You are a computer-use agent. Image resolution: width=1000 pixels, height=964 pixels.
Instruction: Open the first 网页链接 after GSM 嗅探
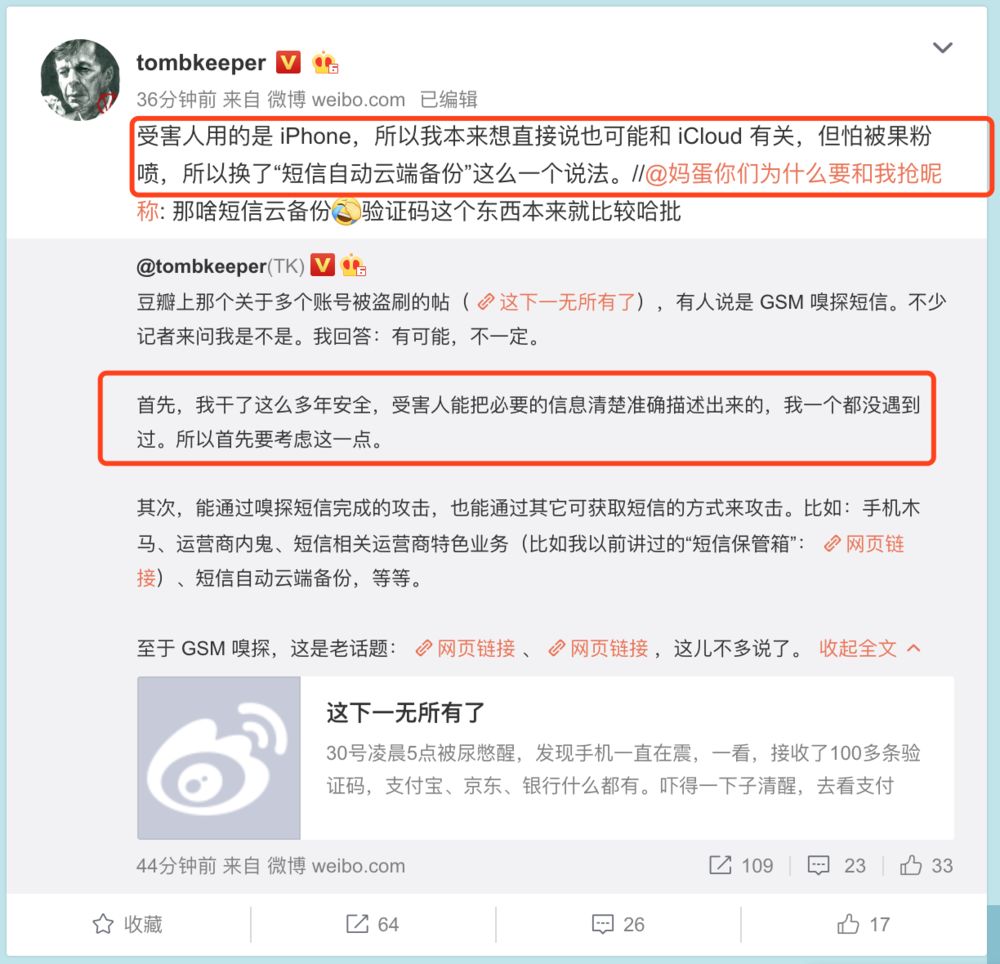coord(465,648)
